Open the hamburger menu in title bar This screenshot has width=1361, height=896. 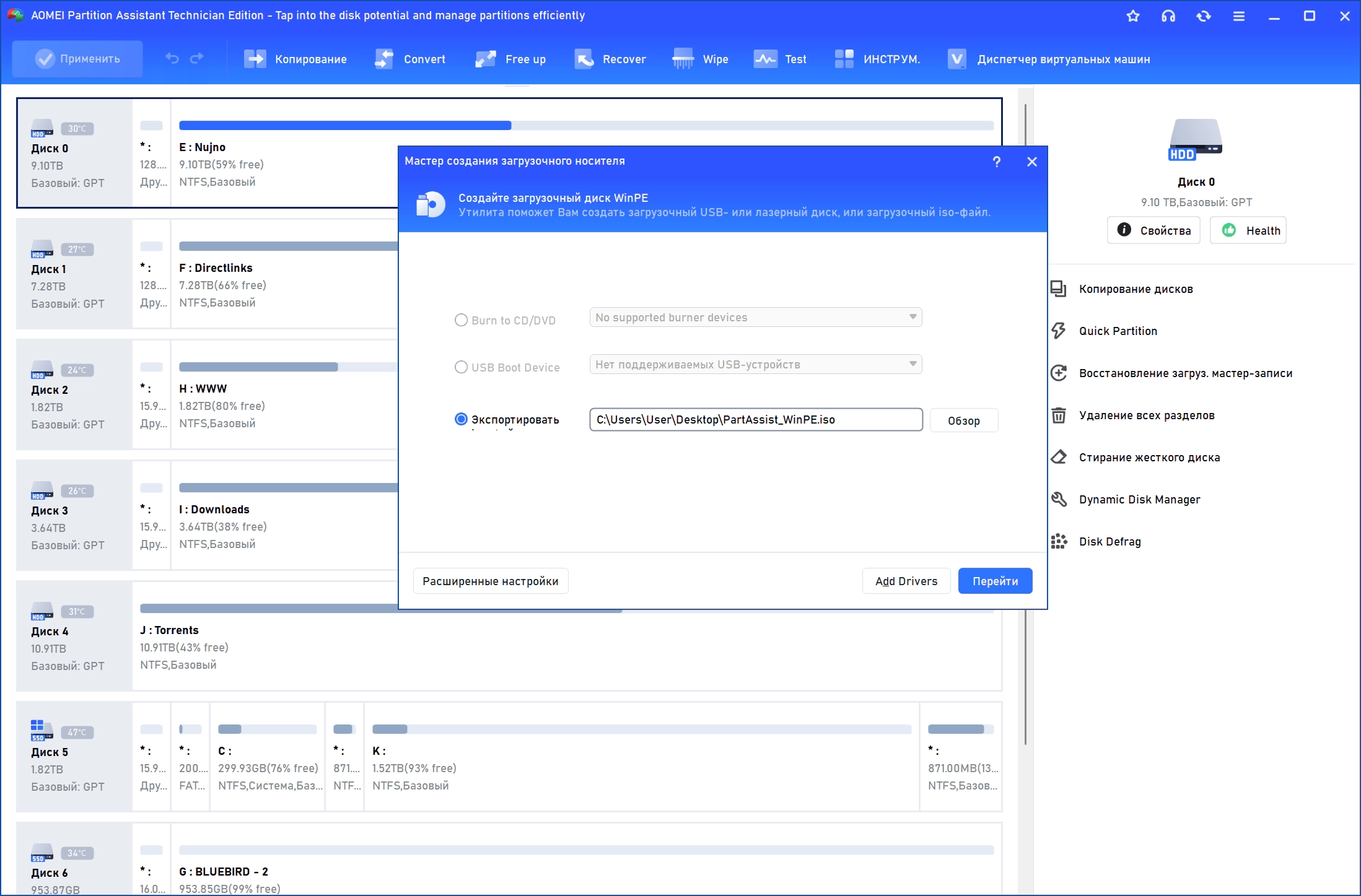(x=1239, y=16)
